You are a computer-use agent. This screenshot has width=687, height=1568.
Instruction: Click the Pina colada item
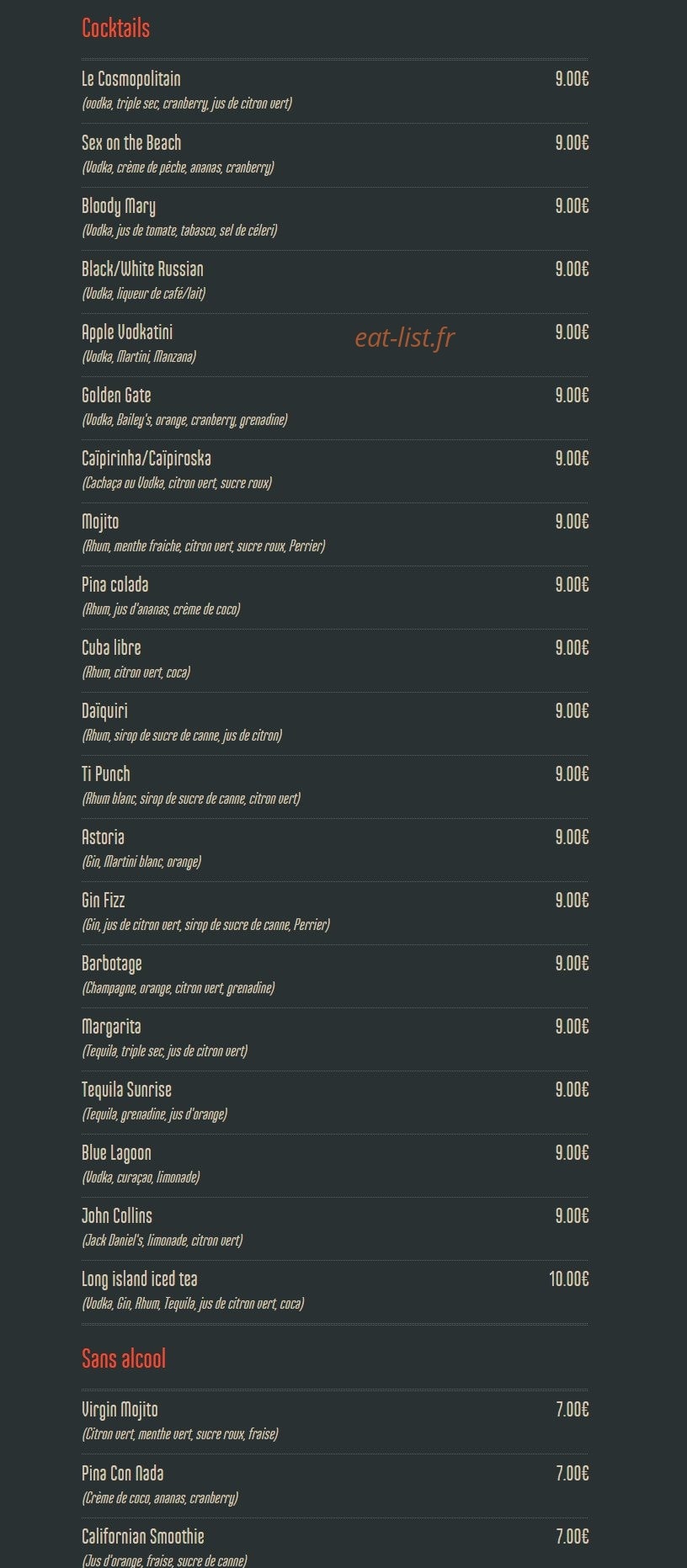pos(114,585)
